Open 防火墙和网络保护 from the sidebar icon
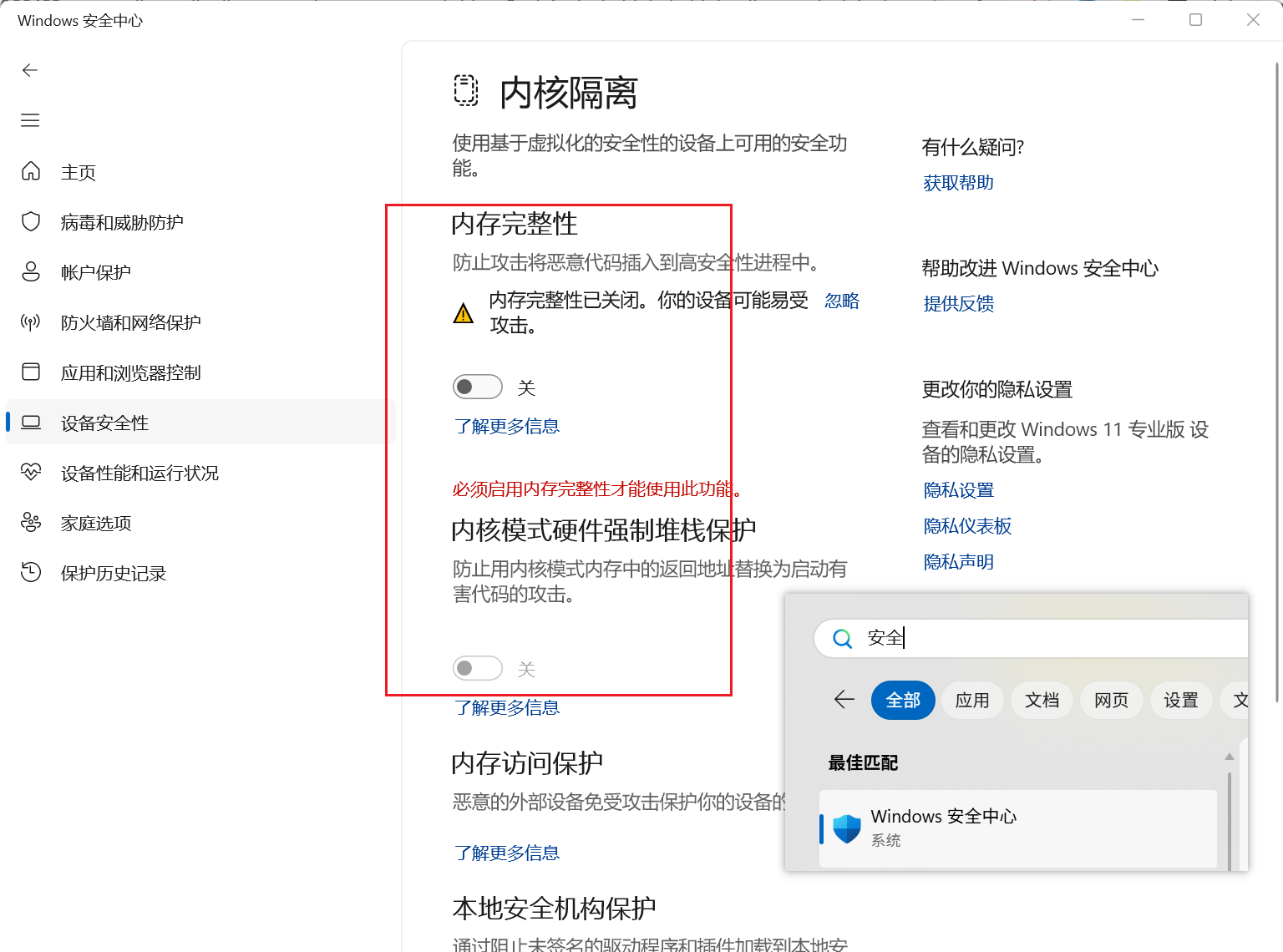Viewport: 1283px width, 952px height. pyautogui.click(x=31, y=322)
